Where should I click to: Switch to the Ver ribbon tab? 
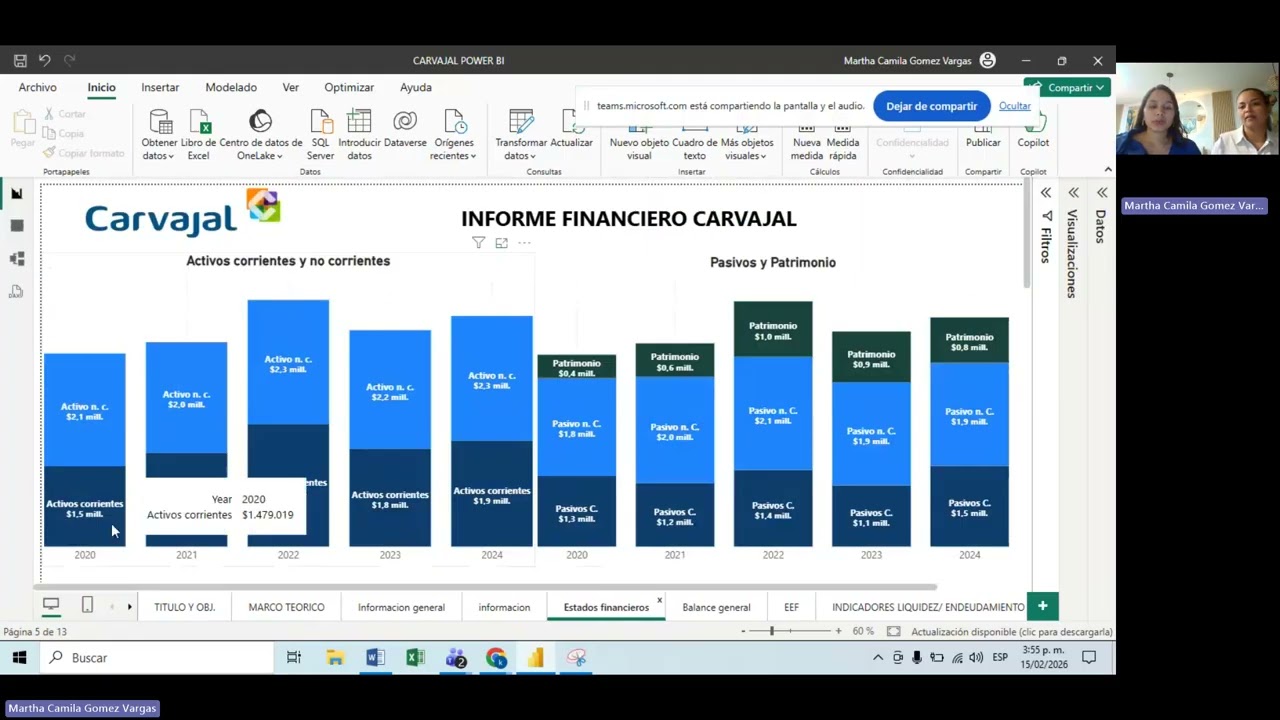point(291,88)
